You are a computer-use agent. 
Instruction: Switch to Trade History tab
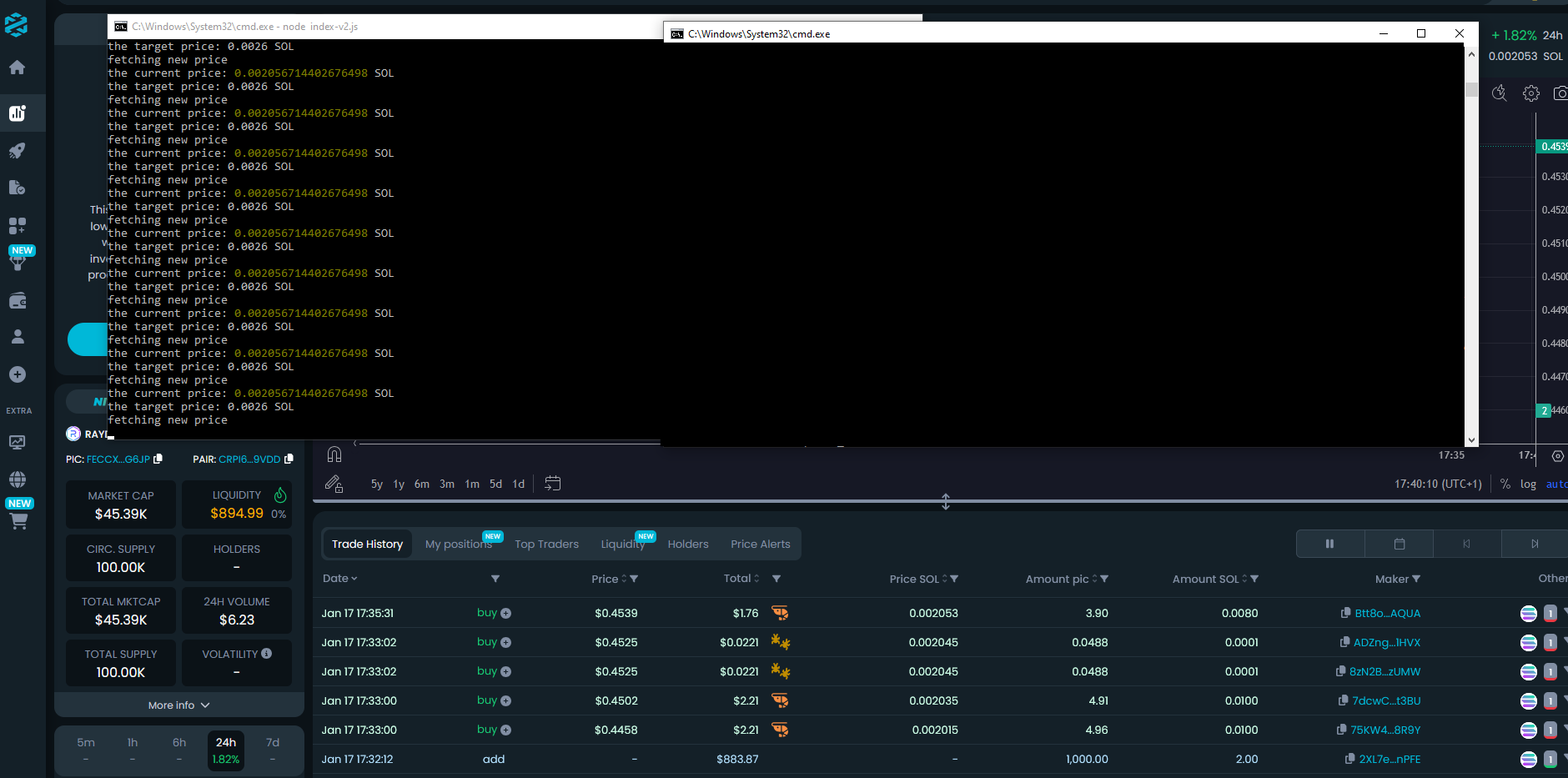[367, 544]
